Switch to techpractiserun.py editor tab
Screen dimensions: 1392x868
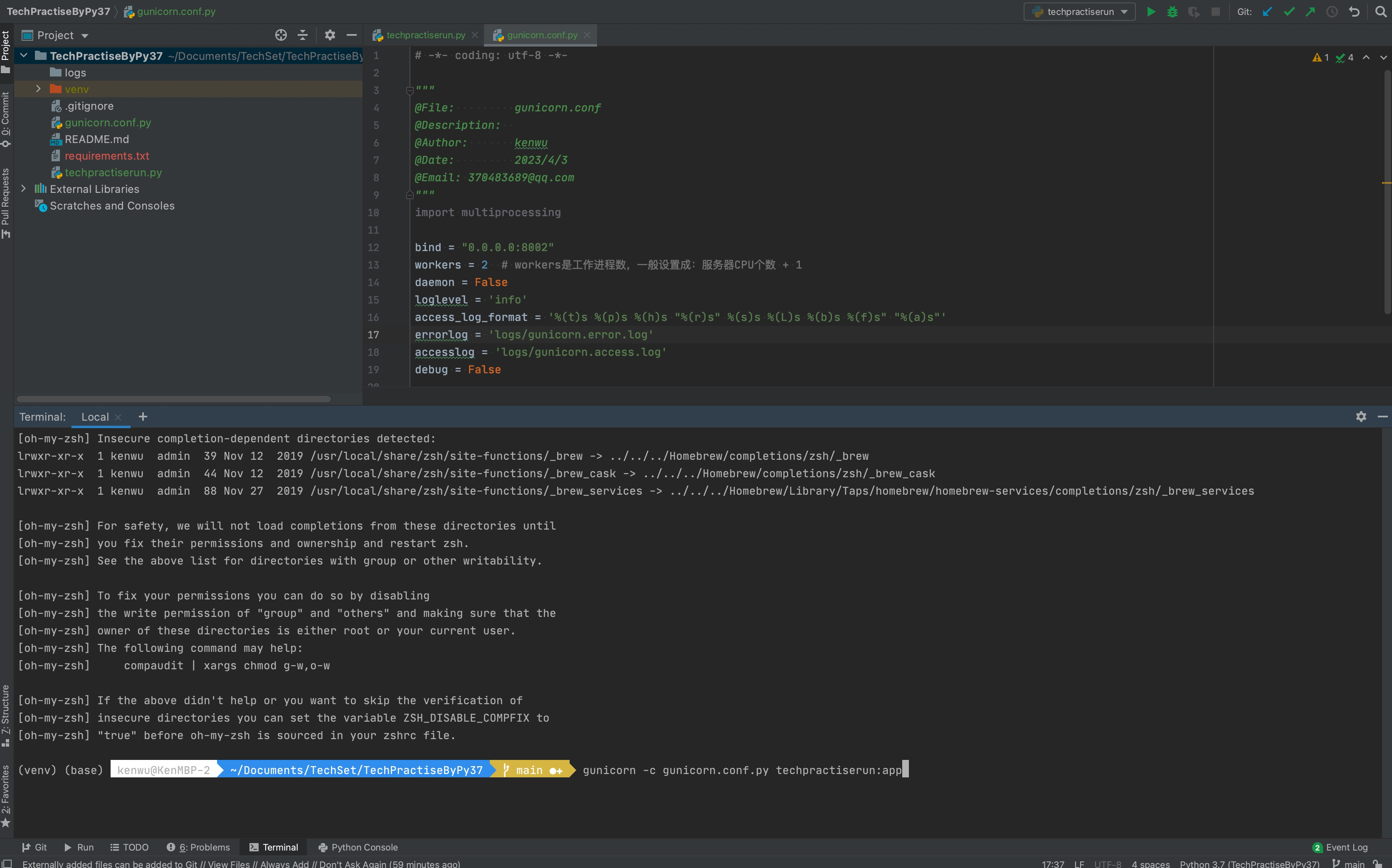pos(425,35)
